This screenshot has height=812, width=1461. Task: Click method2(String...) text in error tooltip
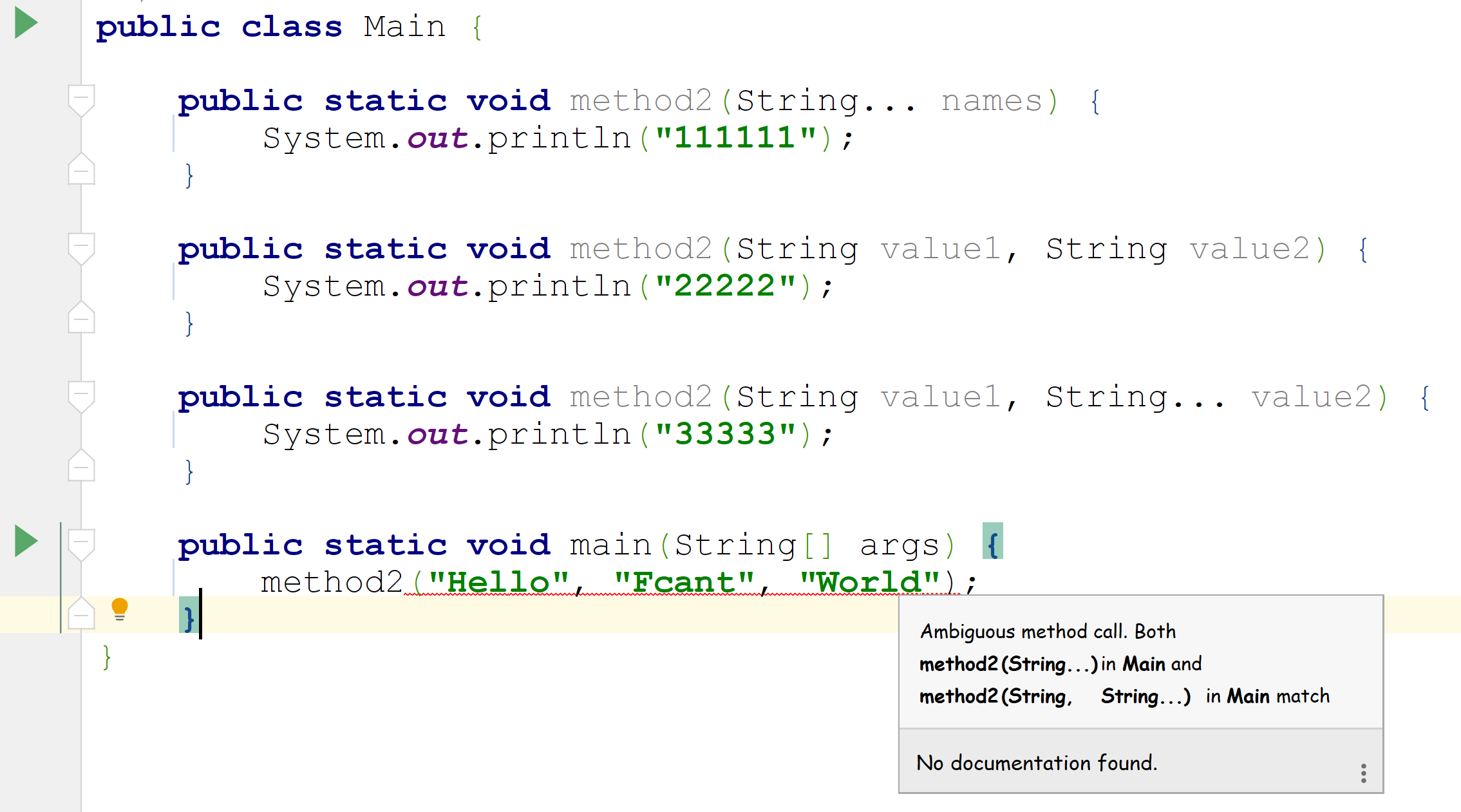pyautogui.click(x=1008, y=664)
